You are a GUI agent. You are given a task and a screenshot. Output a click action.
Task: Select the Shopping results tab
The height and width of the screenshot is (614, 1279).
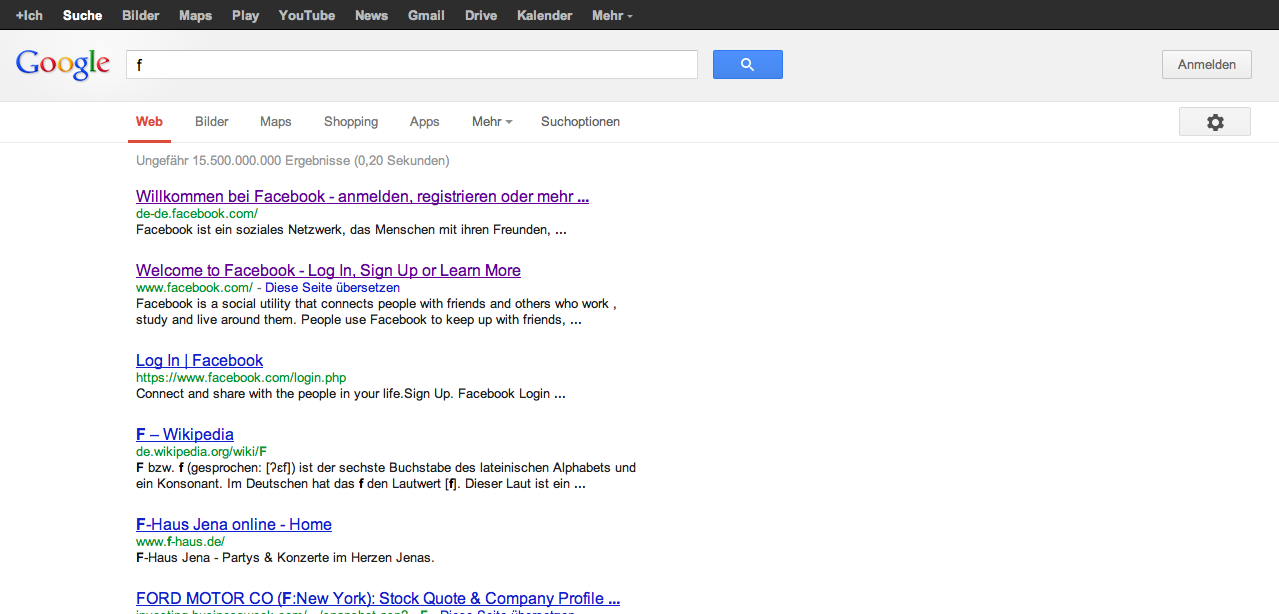tap(351, 122)
